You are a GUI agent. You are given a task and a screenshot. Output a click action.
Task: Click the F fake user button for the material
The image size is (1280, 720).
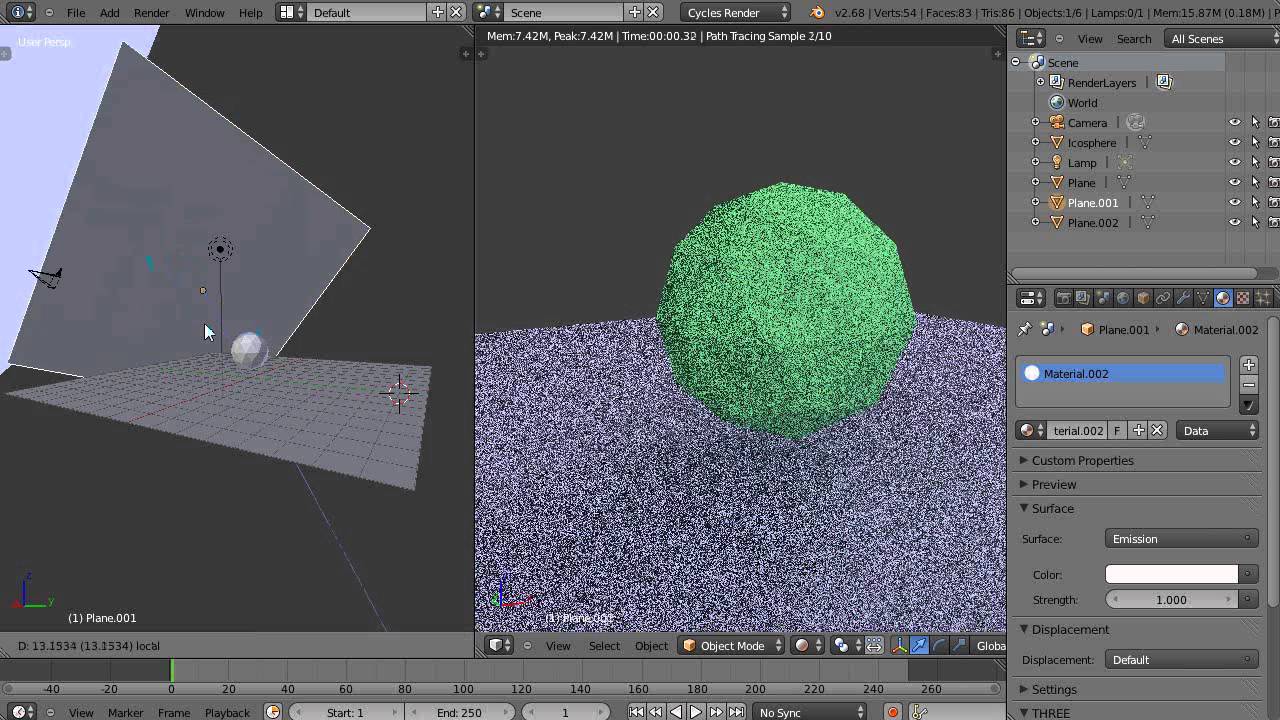(x=1117, y=431)
